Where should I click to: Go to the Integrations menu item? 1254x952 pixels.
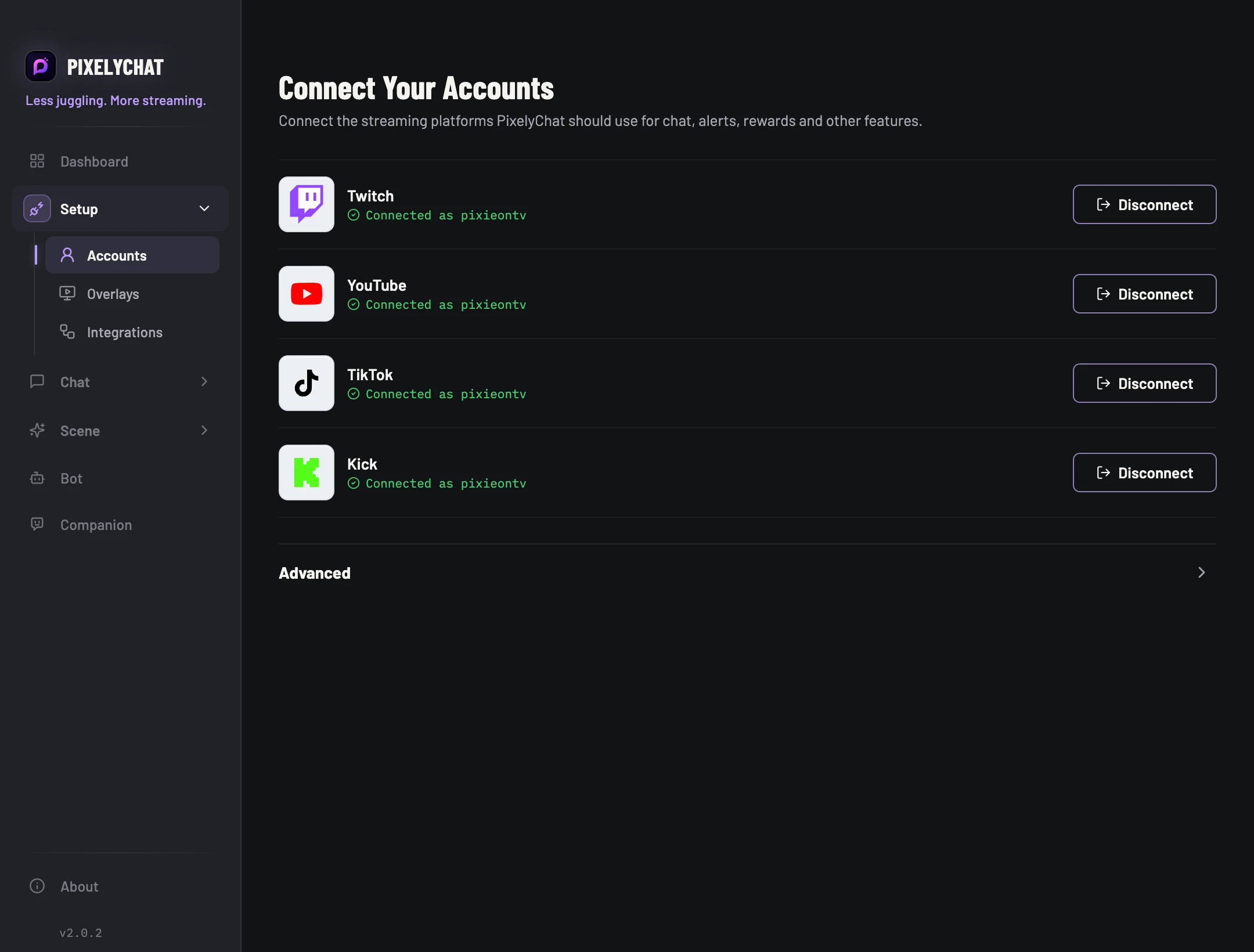click(132, 332)
